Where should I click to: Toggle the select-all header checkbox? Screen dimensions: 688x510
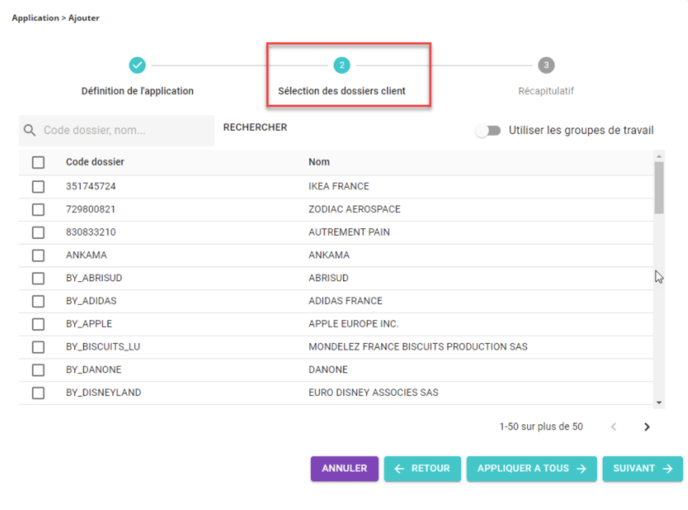[38, 162]
